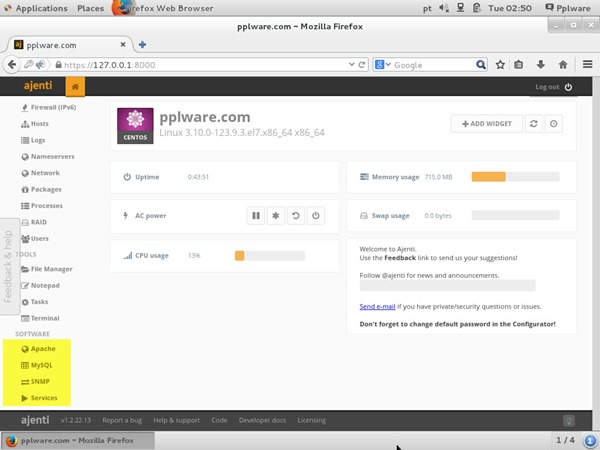This screenshot has width=600, height=450.
Task: Open the MySQL software page
Action: click(37, 365)
